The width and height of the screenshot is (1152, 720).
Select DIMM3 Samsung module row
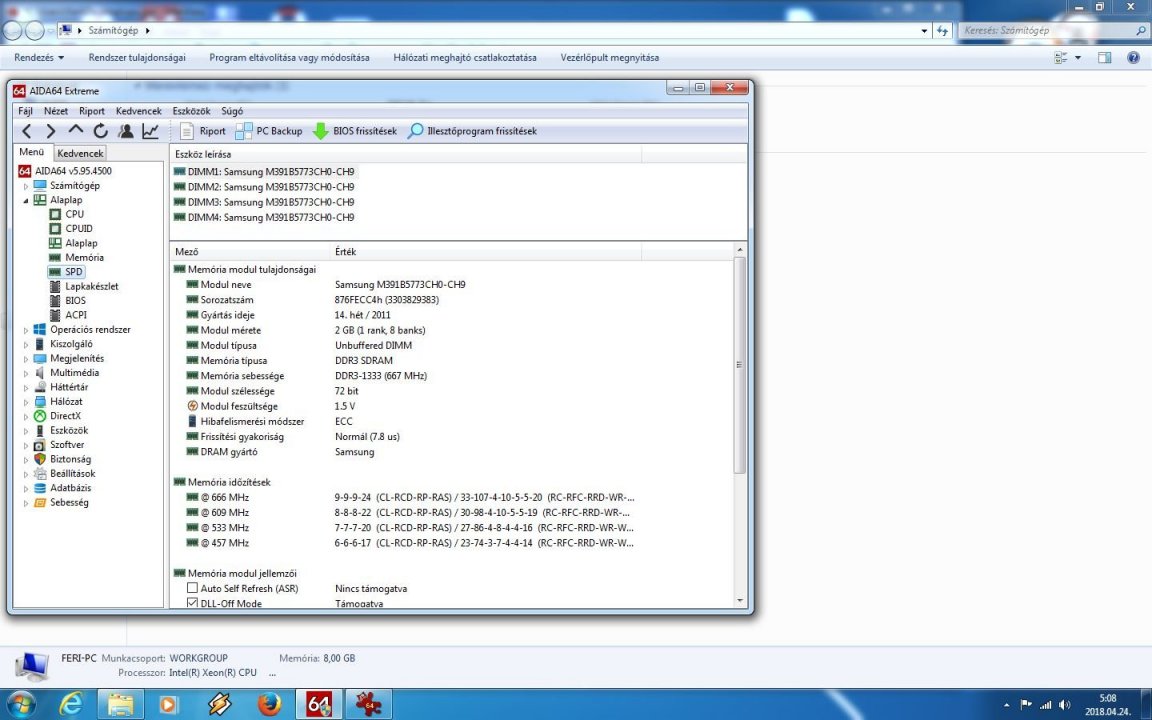point(264,202)
